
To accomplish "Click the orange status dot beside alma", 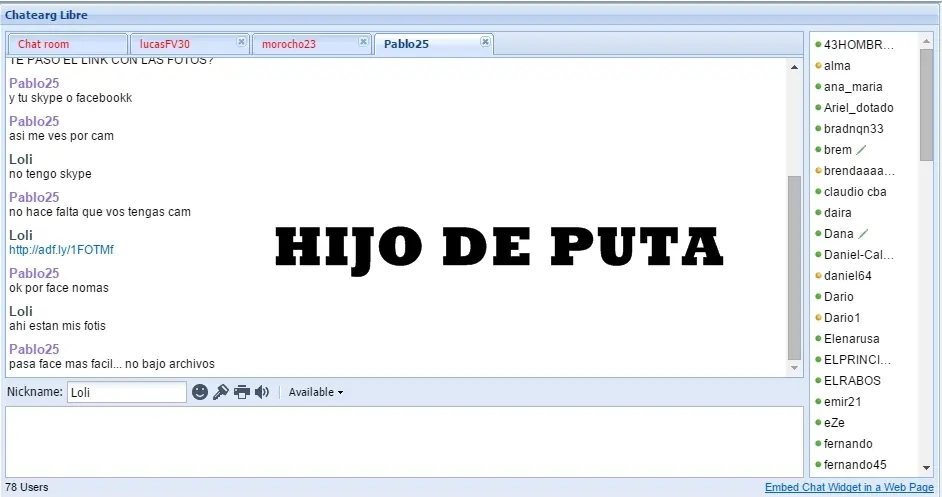I will tap(818, 65).
